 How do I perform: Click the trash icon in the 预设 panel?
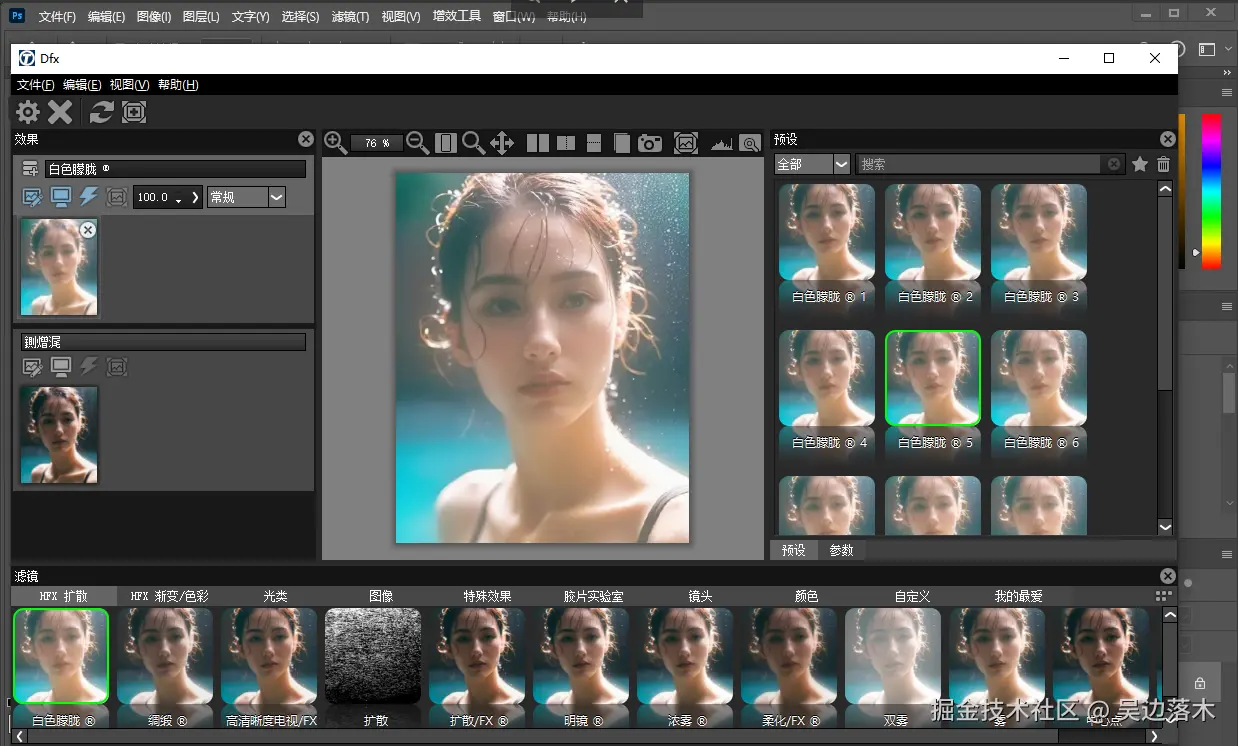click(x=1163, y=164)
